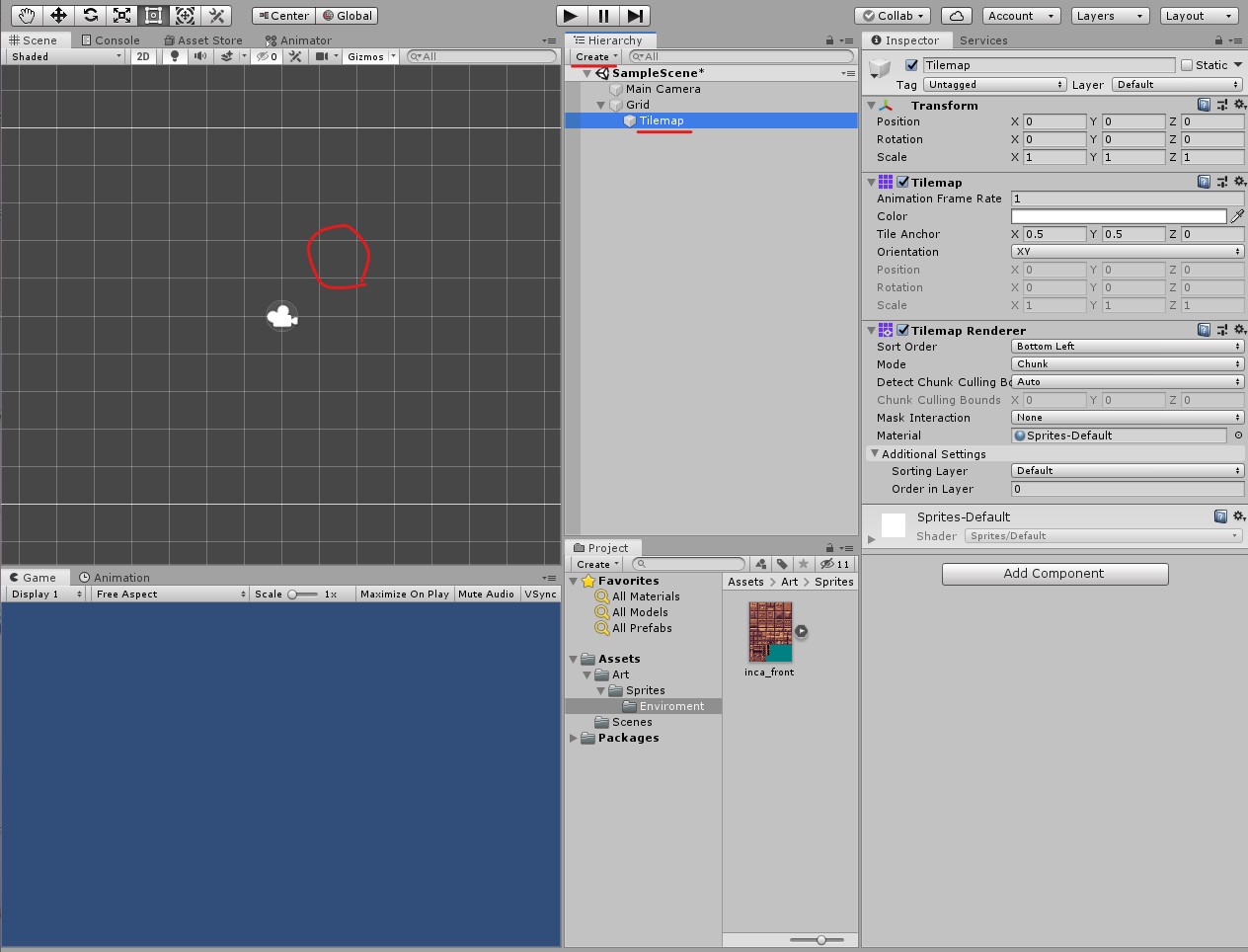Image resolution: width=1248 pixels, height=952 pixels.
Task: Open Tilemap Renderer preset icon
Action: click(1222, 330)
